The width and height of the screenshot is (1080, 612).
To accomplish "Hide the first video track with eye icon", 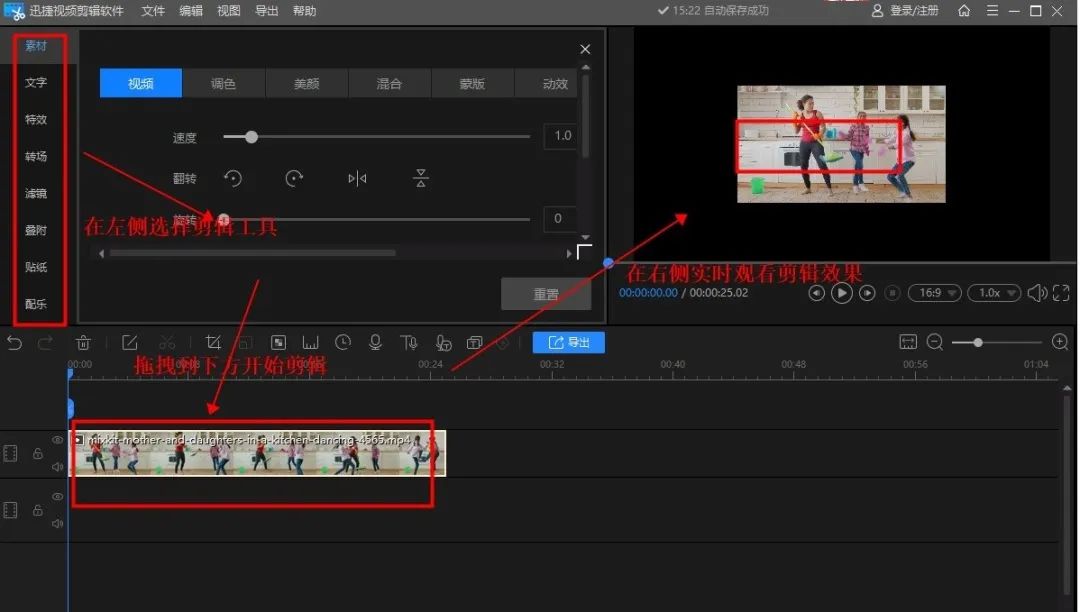I will [x=57, y=440].
